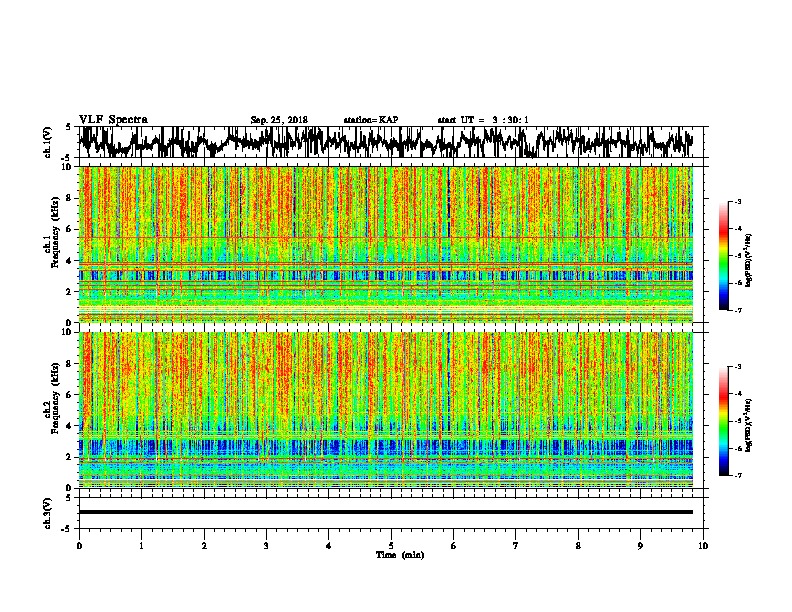Click the "-7" label on ch.2 colorbar
Viewport: 792px width, 612px height.
click(737, 475)
